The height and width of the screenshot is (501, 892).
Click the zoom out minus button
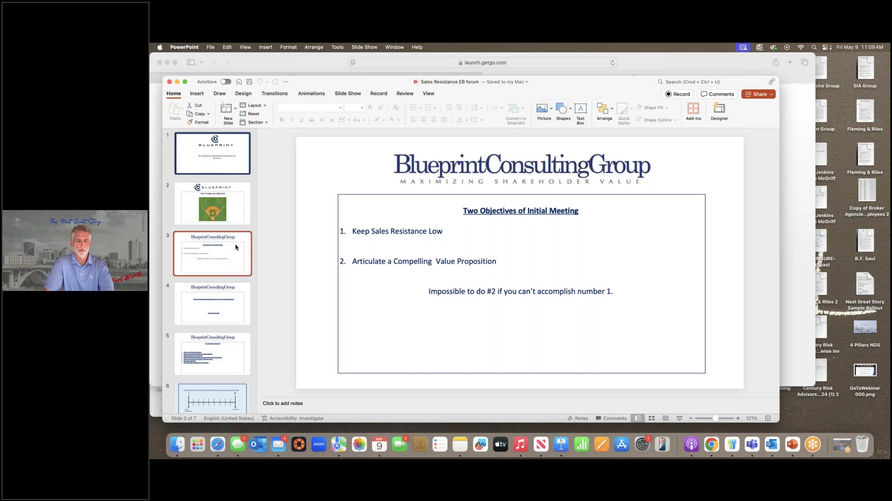pos(690,418)
